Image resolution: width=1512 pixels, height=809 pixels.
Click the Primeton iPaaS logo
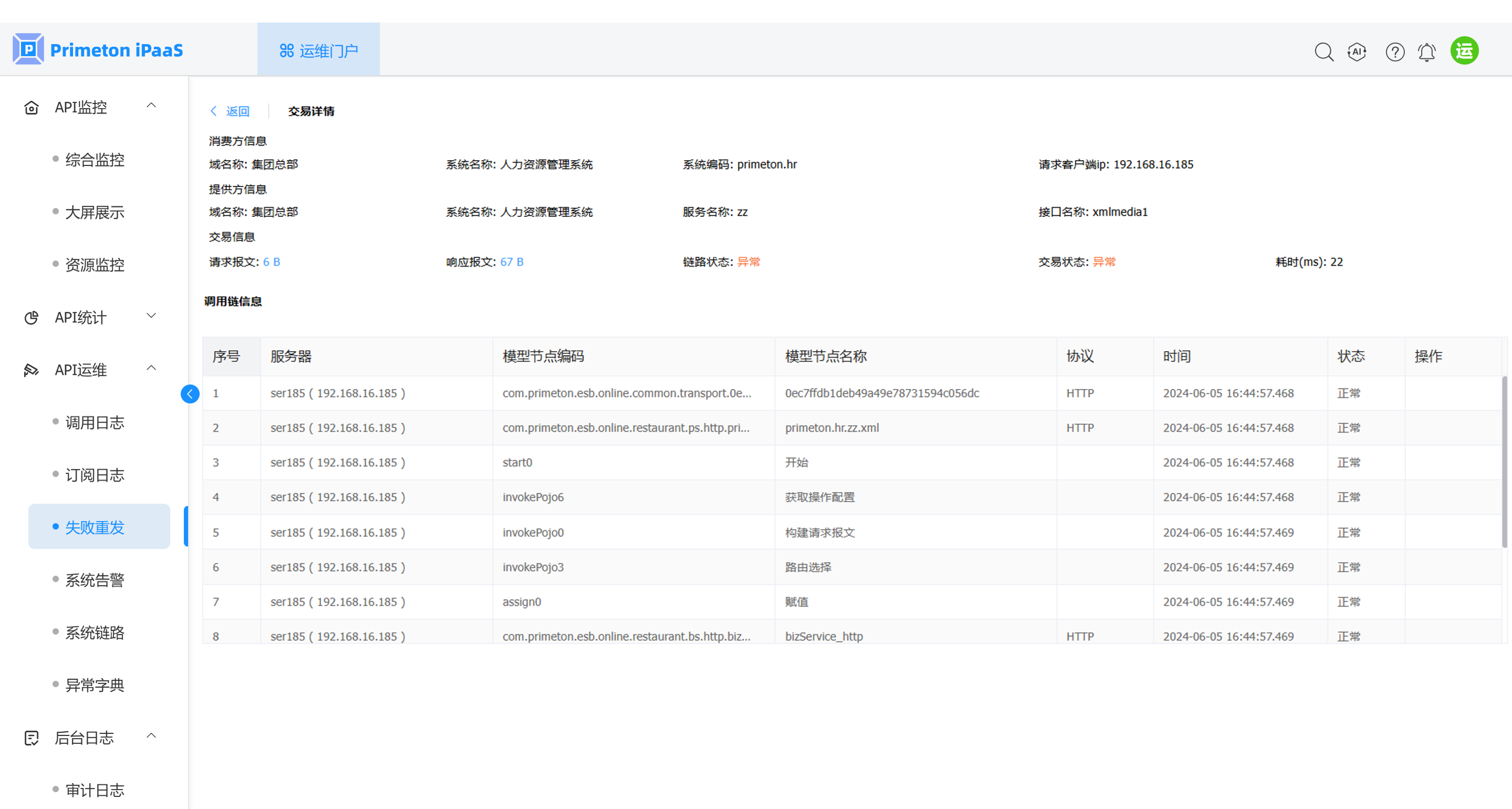(x=98, y=49)
